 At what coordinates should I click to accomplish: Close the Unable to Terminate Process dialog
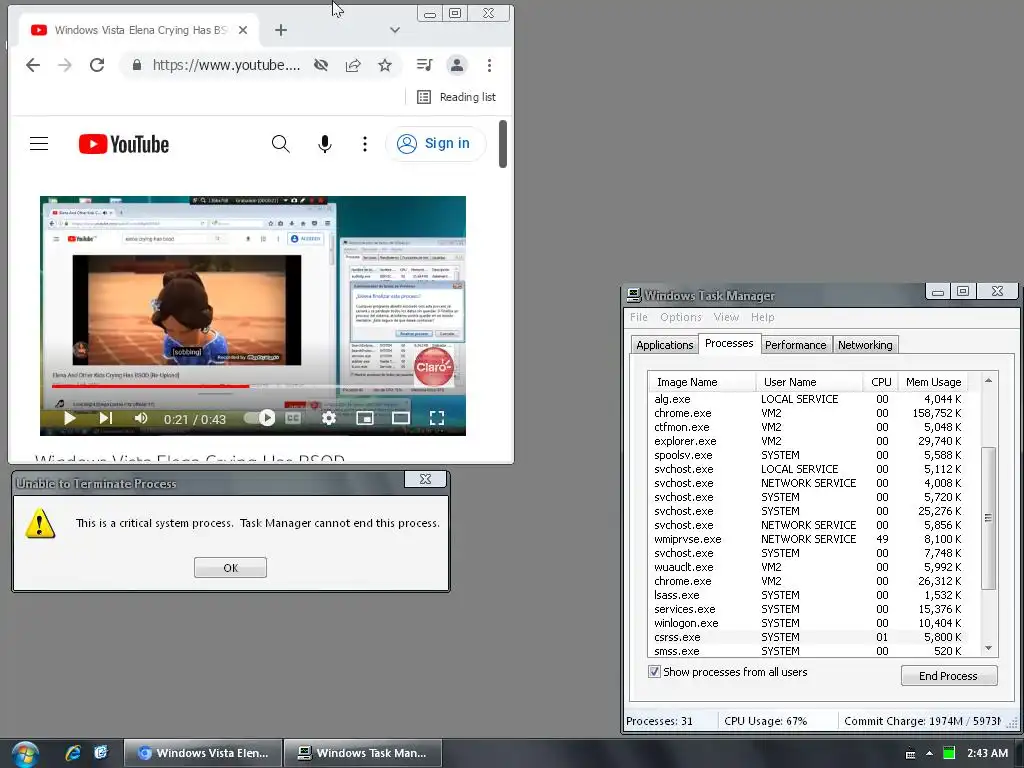(x=425, y=479)
